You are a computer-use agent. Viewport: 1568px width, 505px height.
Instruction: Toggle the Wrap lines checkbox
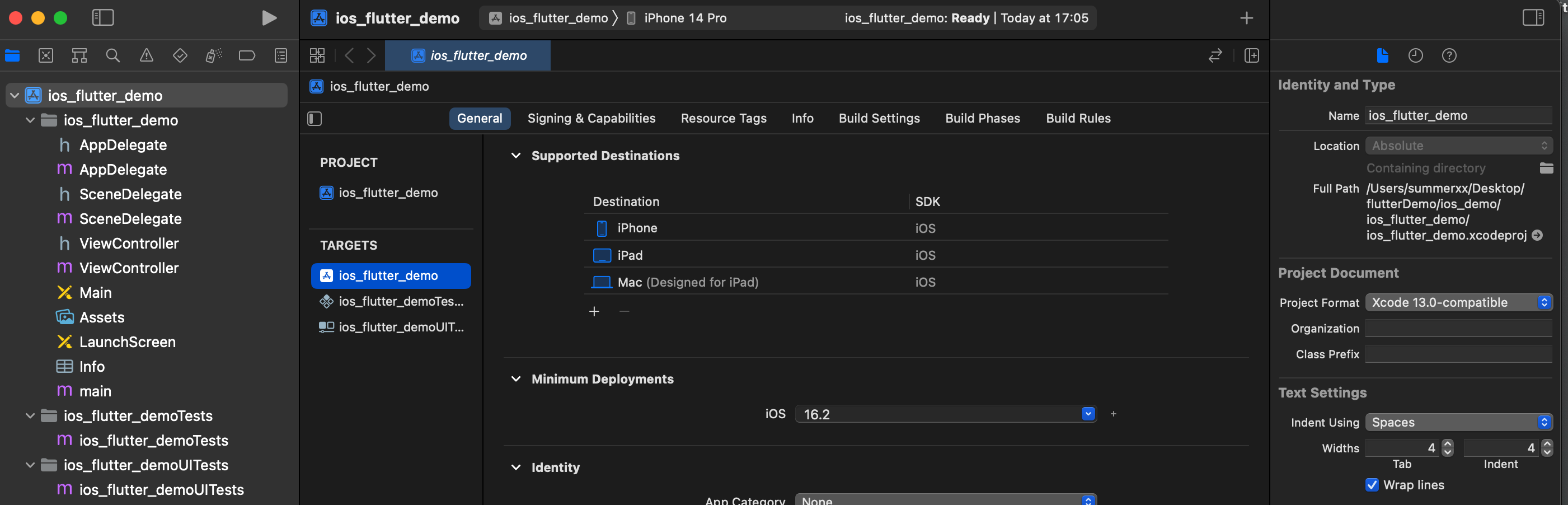[1372, 485]
